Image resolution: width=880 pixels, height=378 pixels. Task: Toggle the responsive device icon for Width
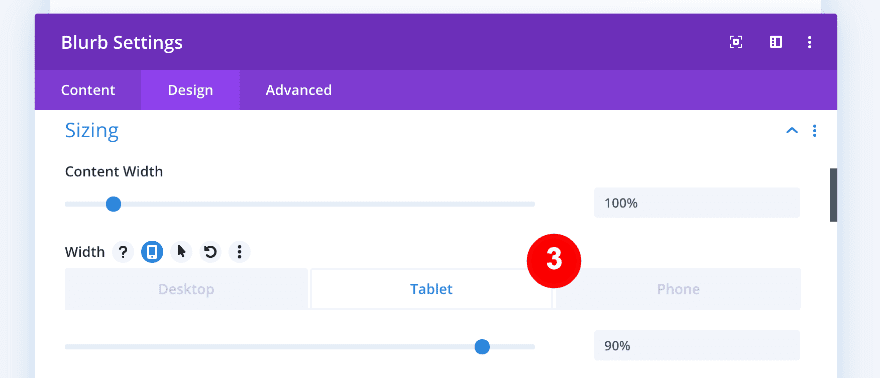(x=152, y=252)
